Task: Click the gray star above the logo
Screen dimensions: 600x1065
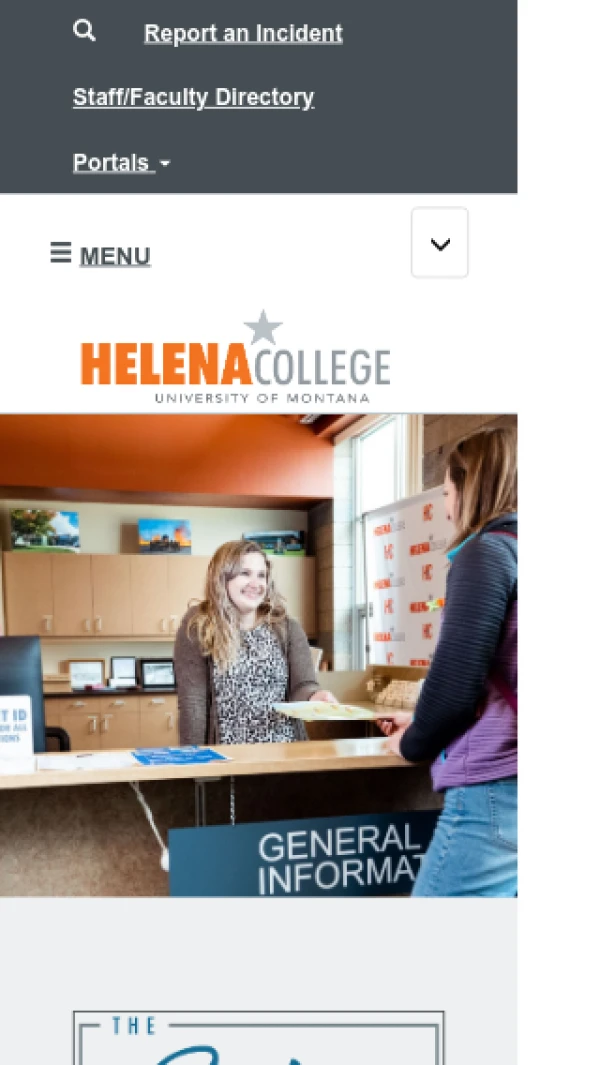Action: pos(263,327)
